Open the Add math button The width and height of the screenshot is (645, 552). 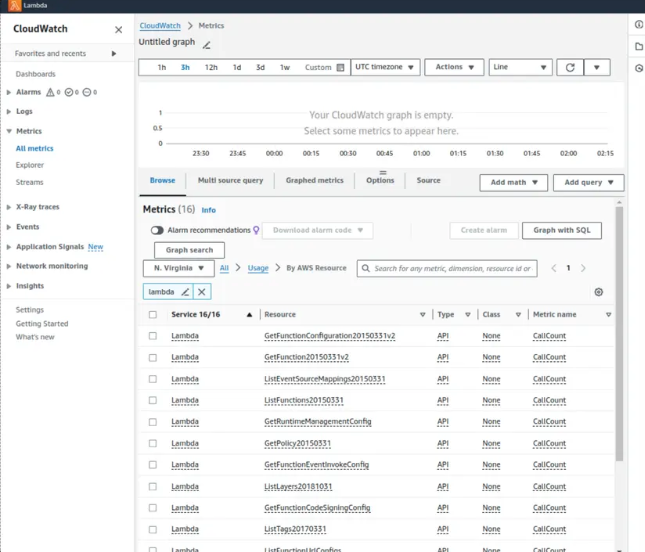point(513,183)
